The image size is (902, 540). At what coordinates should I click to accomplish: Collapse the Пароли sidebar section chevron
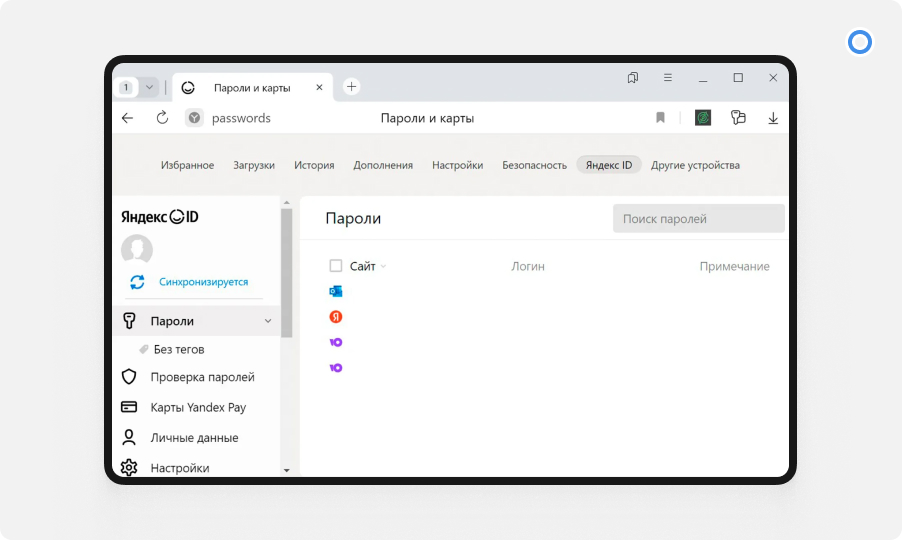(267, 321)
